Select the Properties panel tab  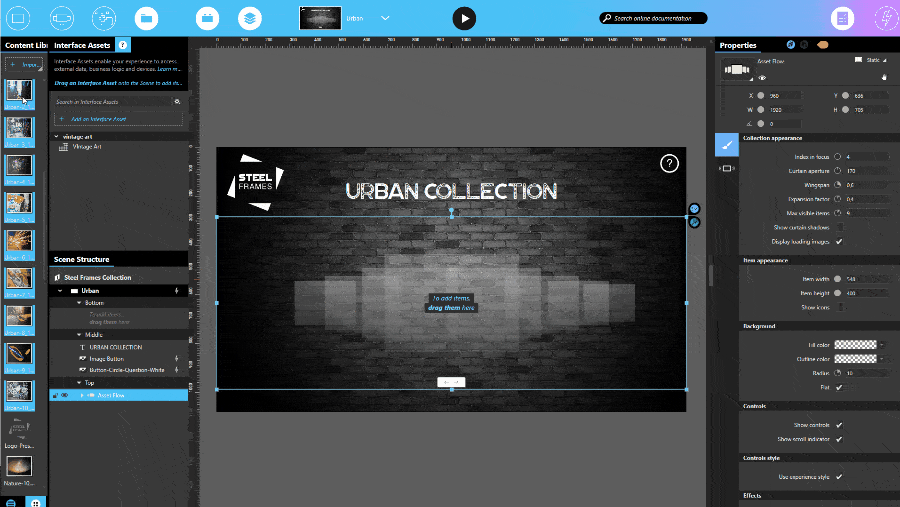tap(738, 45)
